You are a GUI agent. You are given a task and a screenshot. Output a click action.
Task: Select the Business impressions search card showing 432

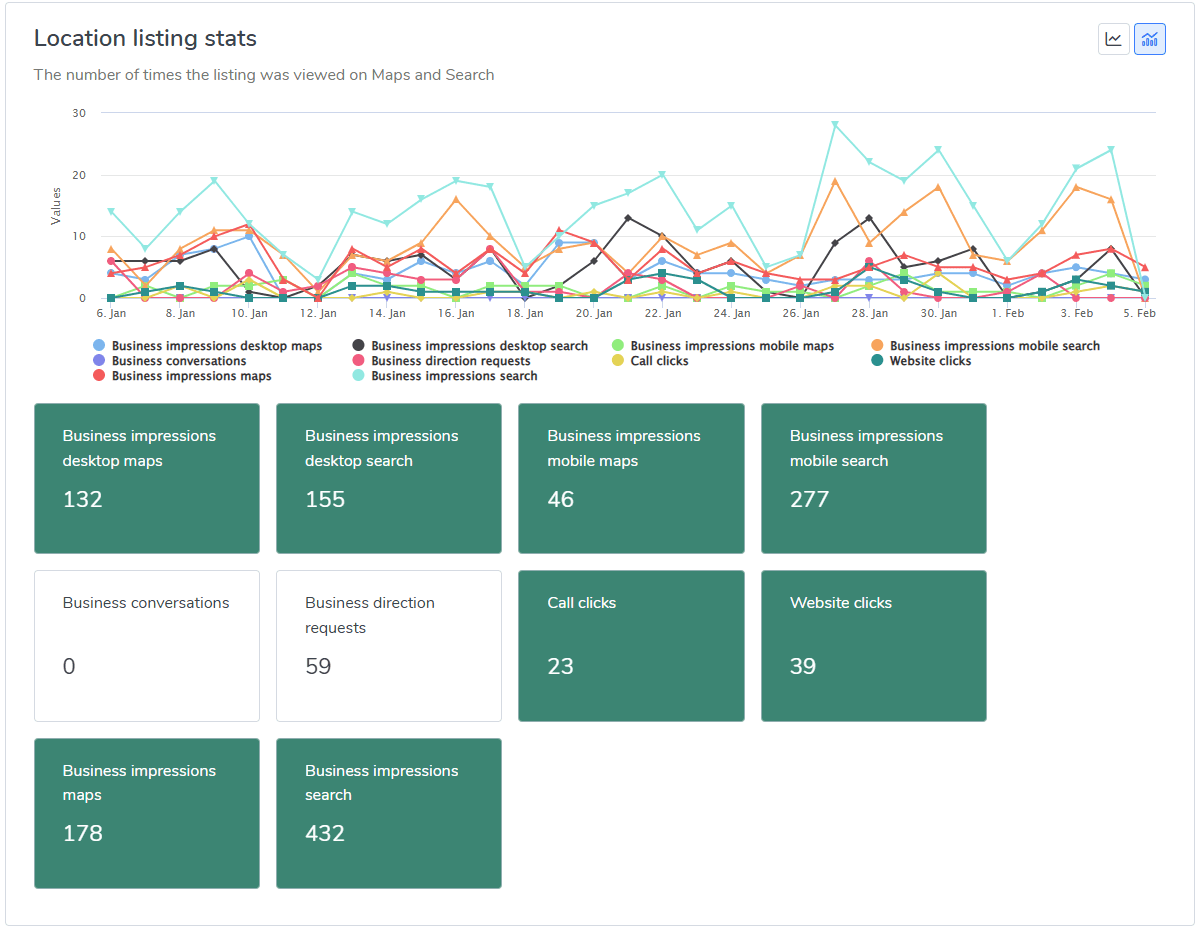click(388, 814)
